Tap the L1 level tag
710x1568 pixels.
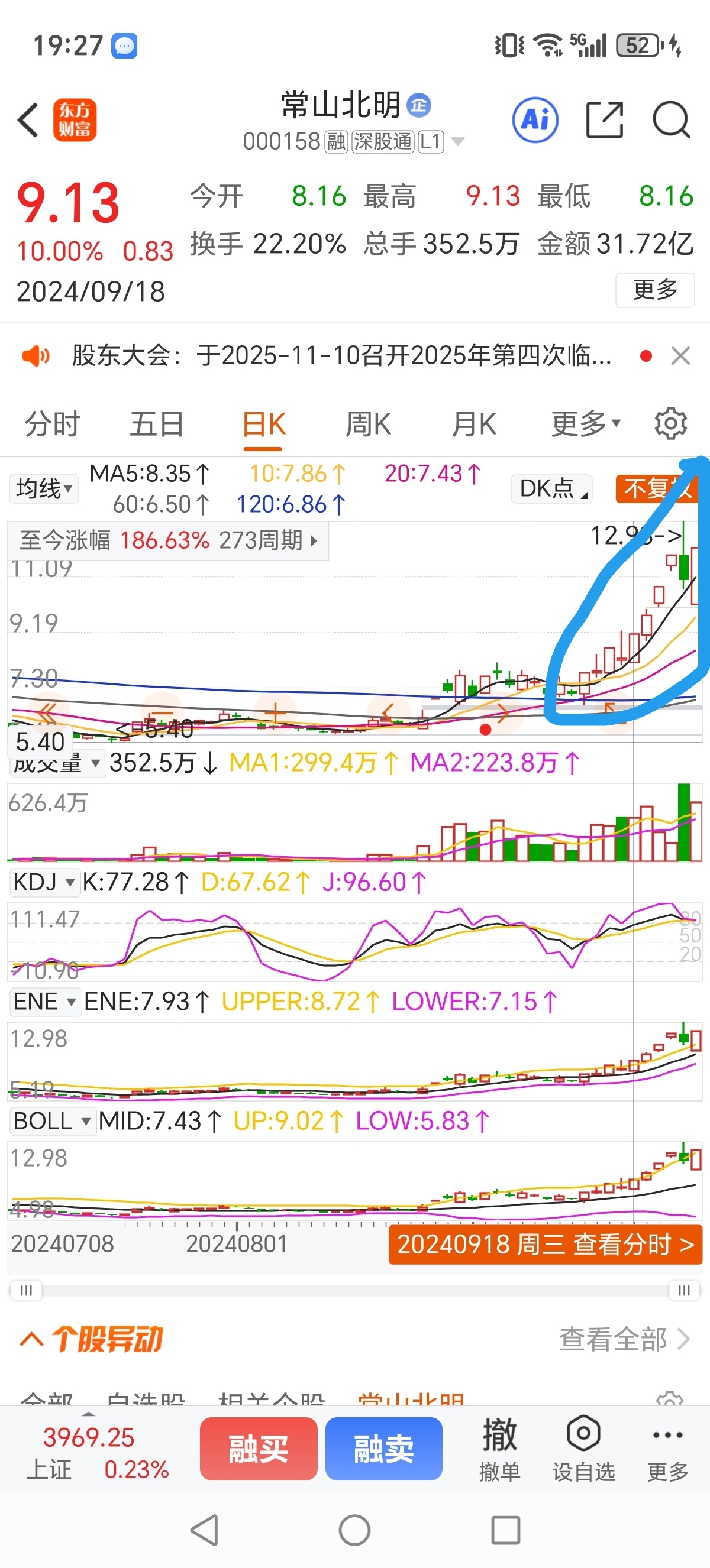pyautogui.click(x=431, y=142)
